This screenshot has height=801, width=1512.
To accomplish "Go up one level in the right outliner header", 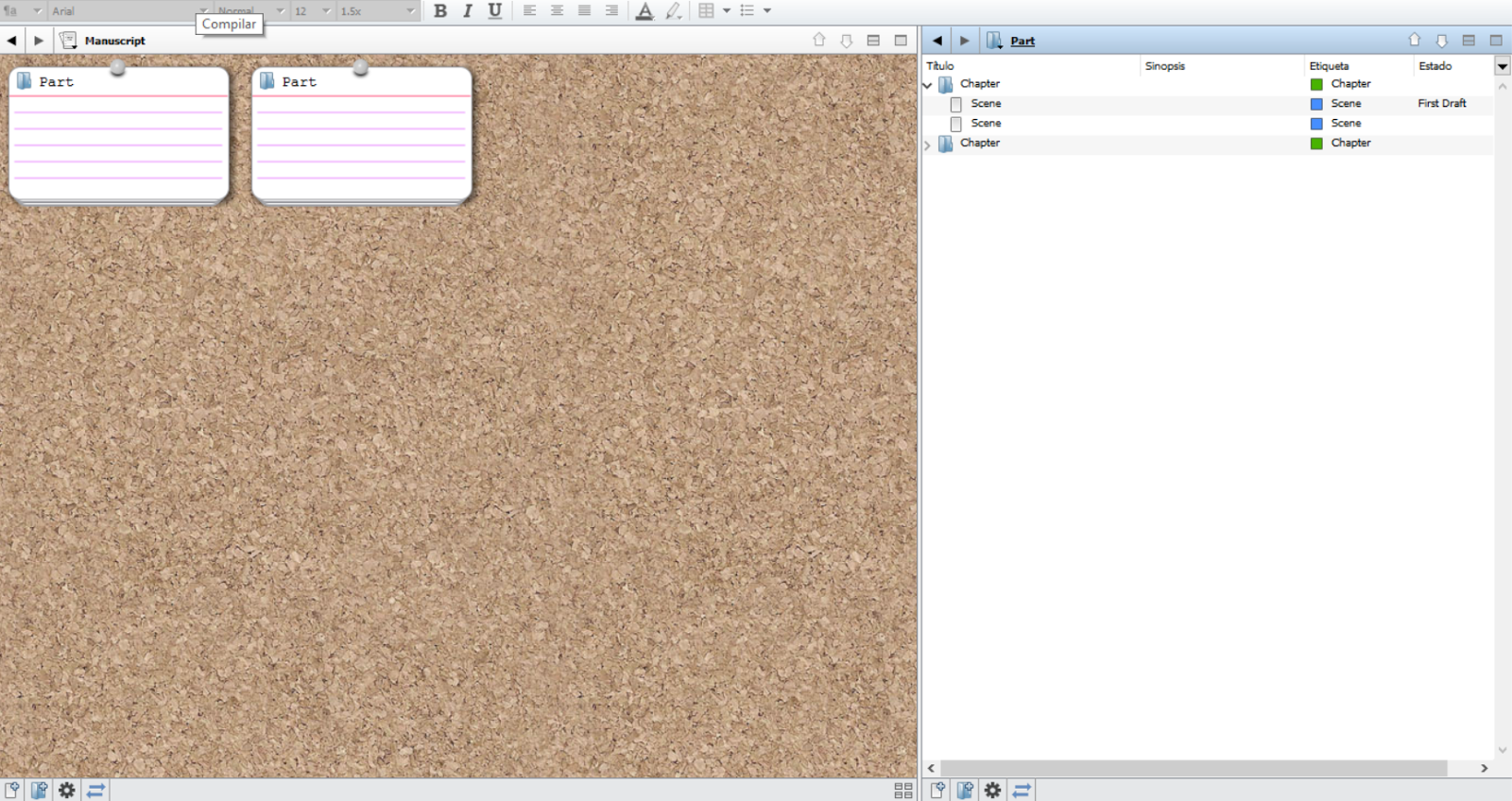I will 1414,41.
